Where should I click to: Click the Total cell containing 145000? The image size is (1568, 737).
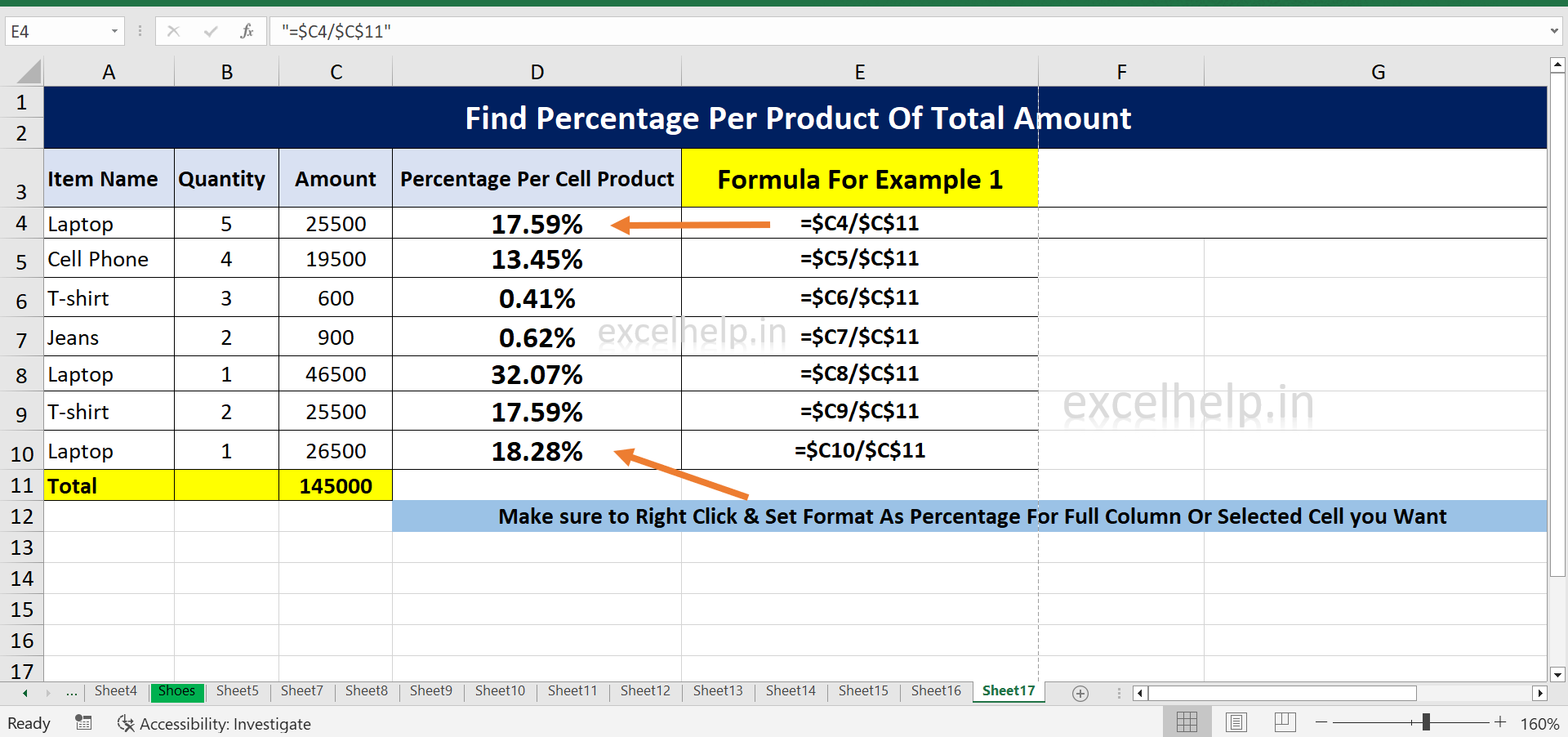click(x=335, y=485)
